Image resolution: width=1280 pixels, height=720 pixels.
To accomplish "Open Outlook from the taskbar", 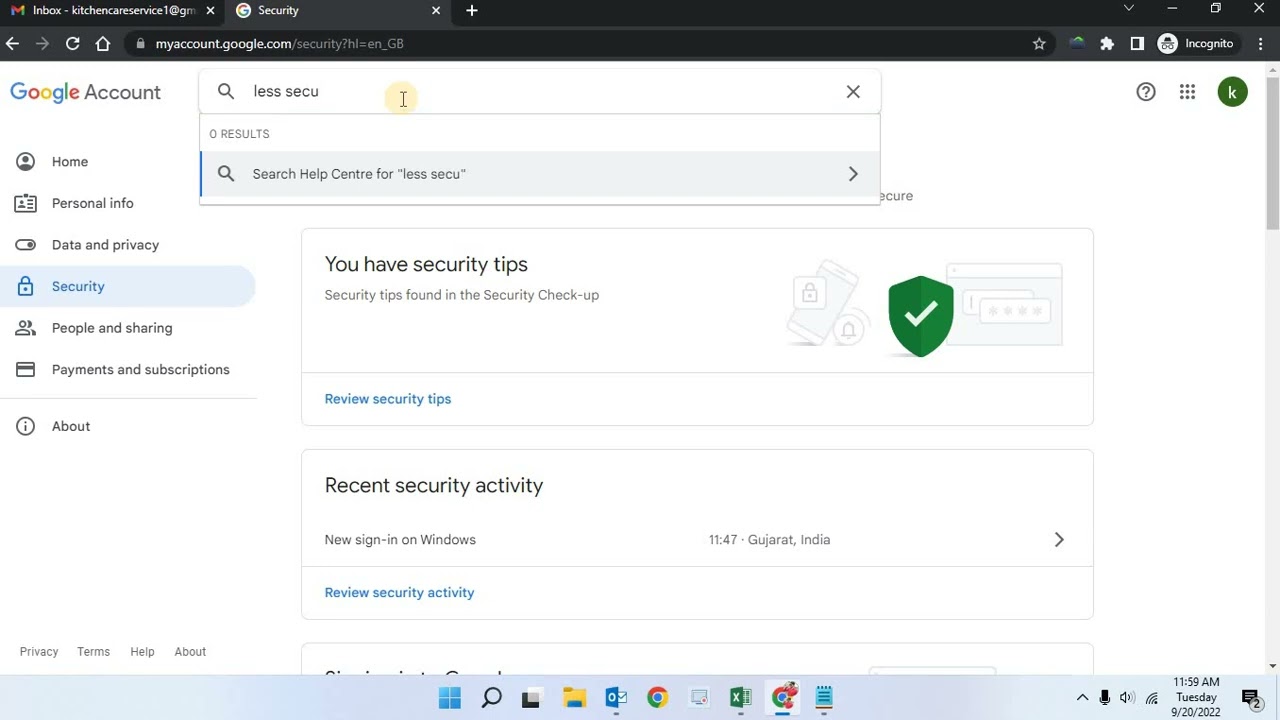I will tap(616, 698).
